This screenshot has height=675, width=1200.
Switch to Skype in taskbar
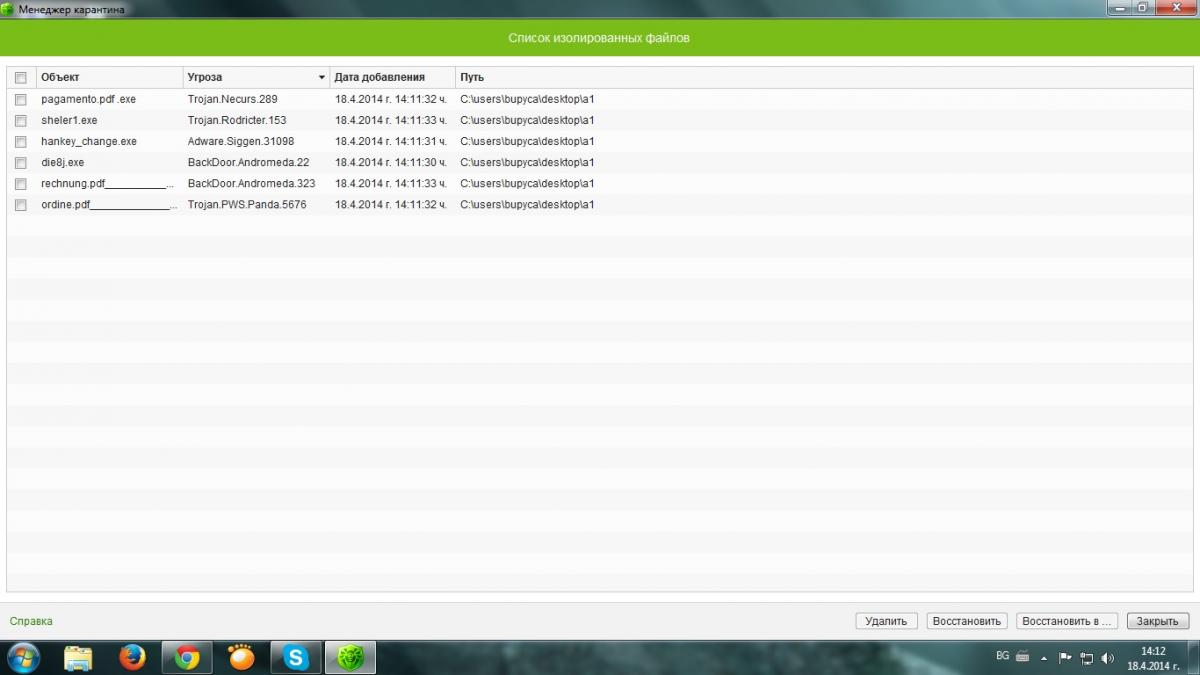coord(296,657)
